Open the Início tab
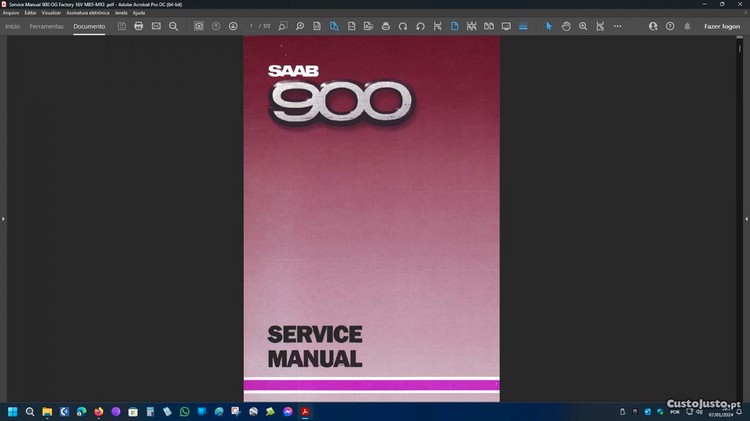 tap(12, 26)
